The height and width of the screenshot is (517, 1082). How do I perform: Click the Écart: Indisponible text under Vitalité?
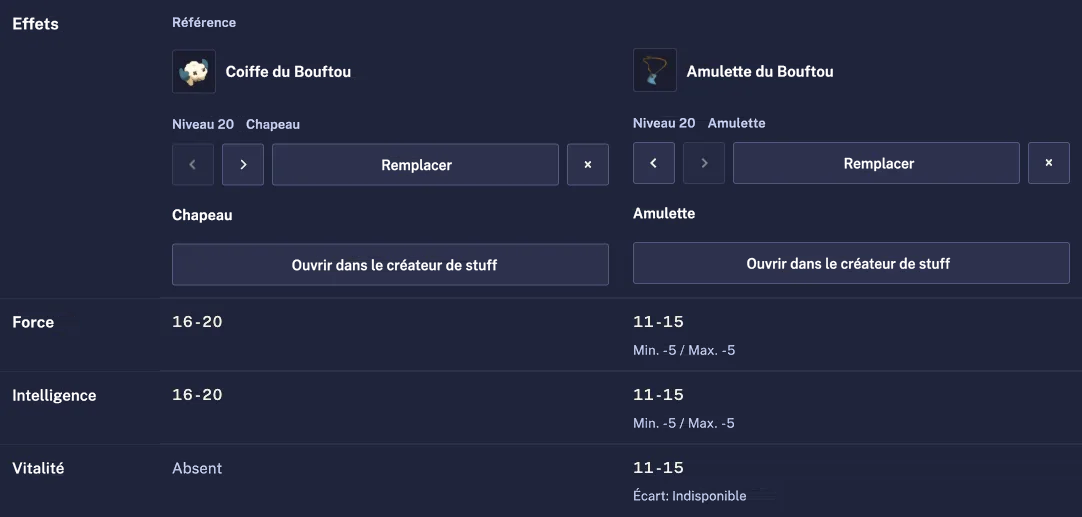coord(689,496)
